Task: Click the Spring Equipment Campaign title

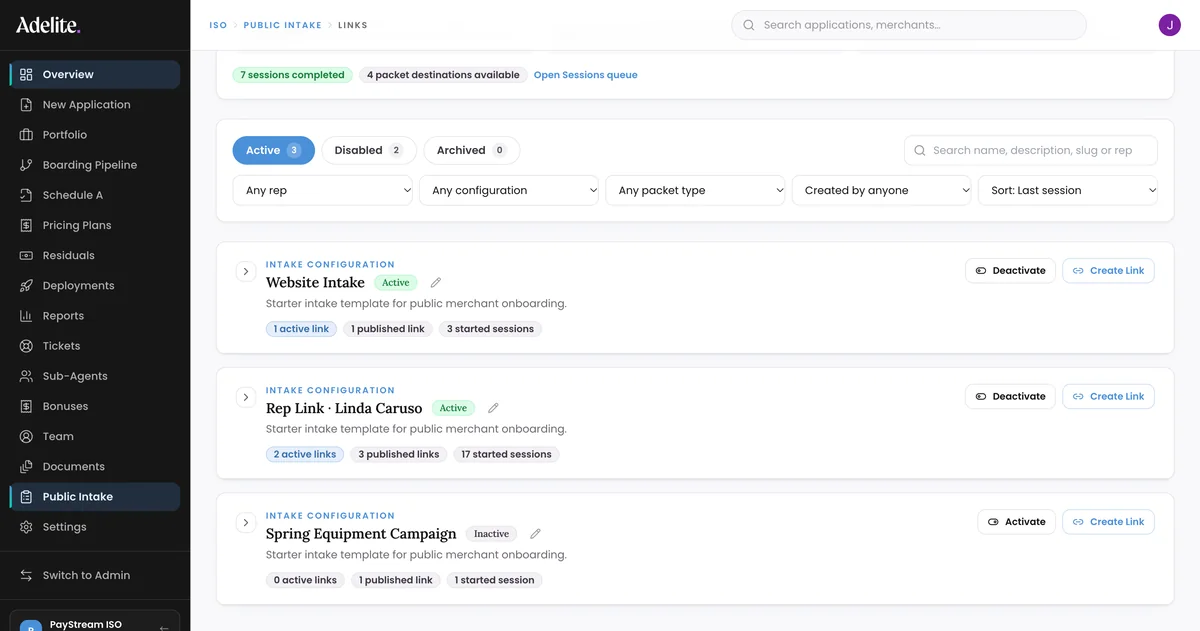Action: pos(361,534)
